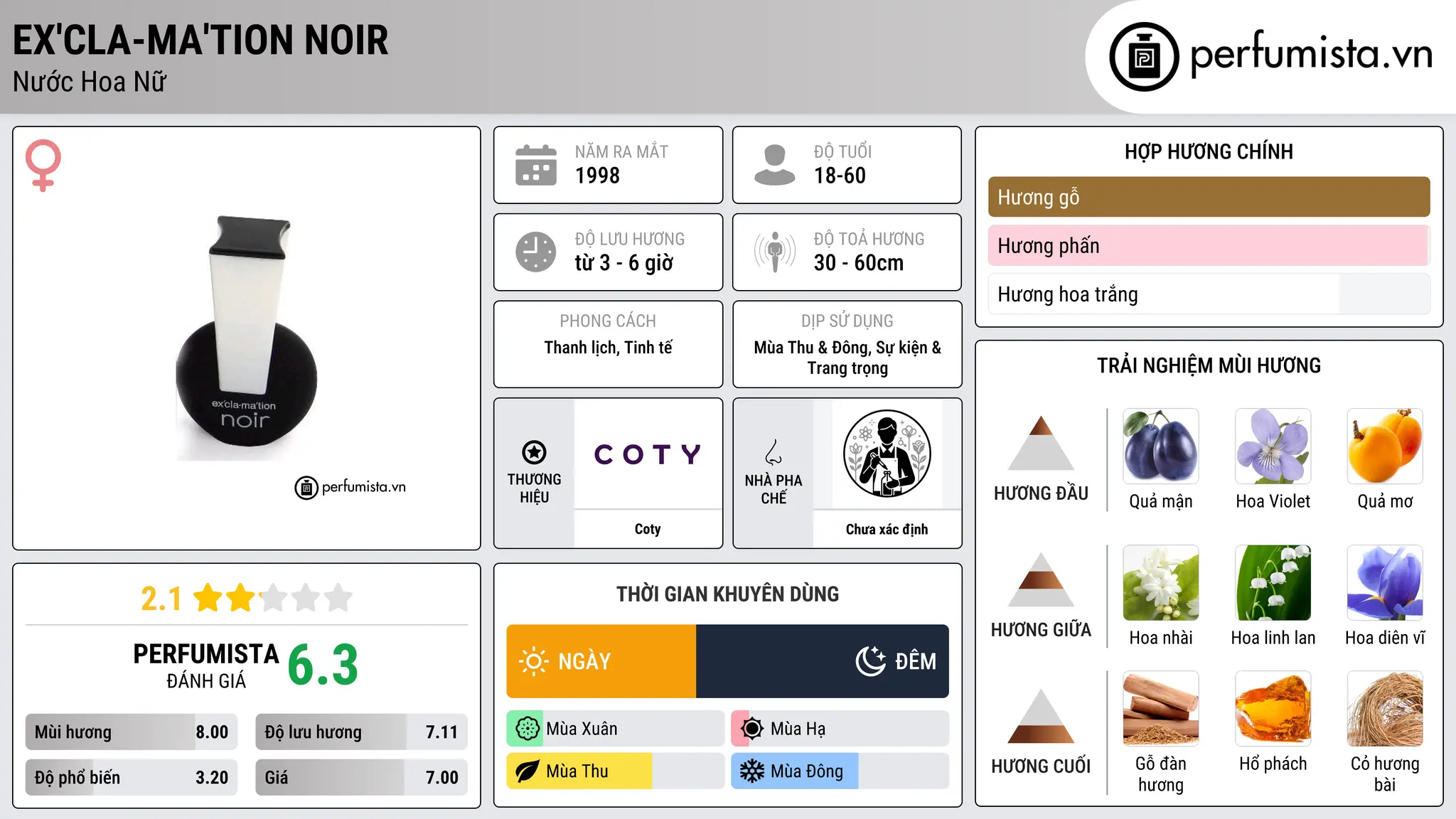Click the launch year 1998
This screenshot has height=819, width=1456.
tap(597, 176)
